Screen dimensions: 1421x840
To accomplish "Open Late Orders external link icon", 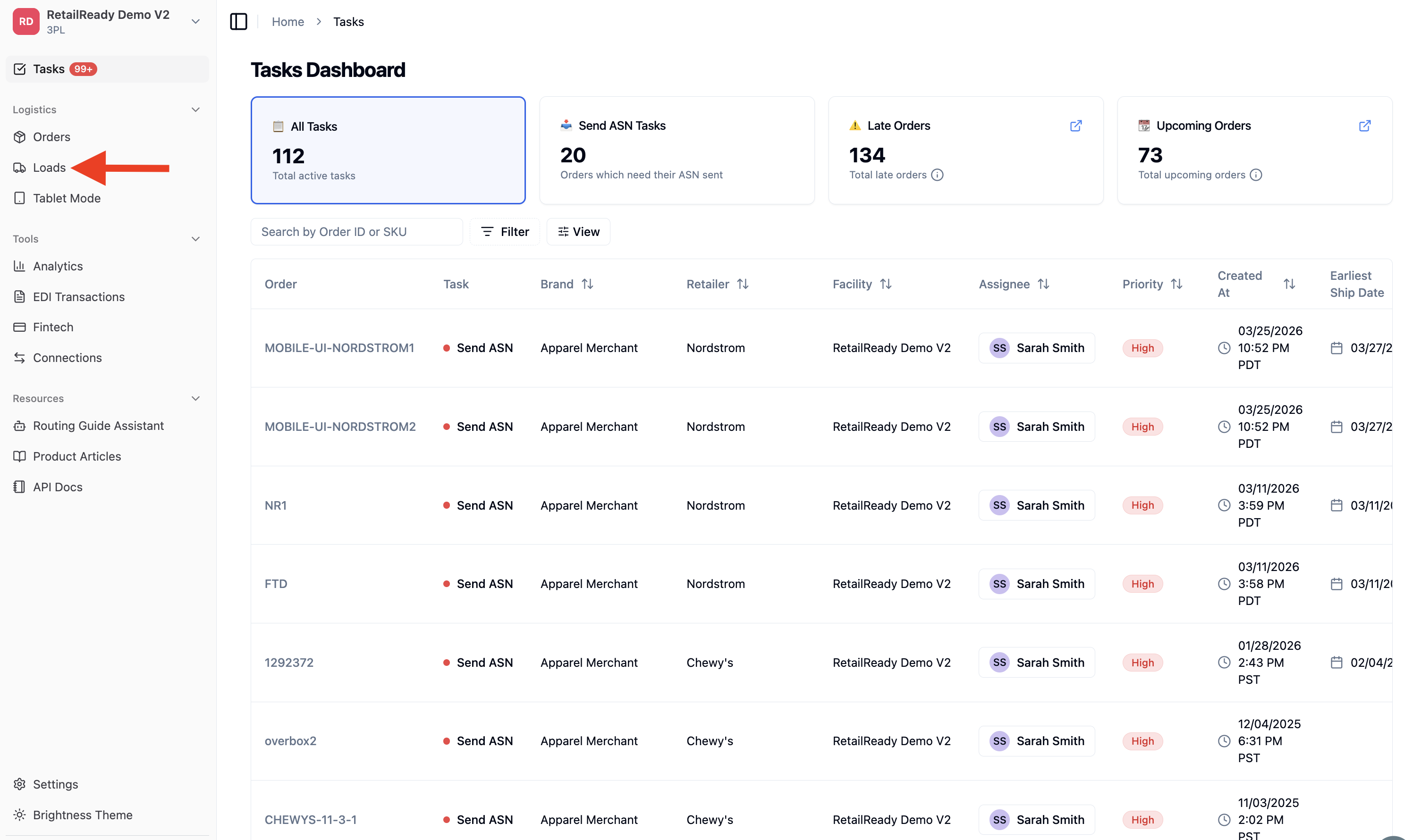I will (1075, 126).
